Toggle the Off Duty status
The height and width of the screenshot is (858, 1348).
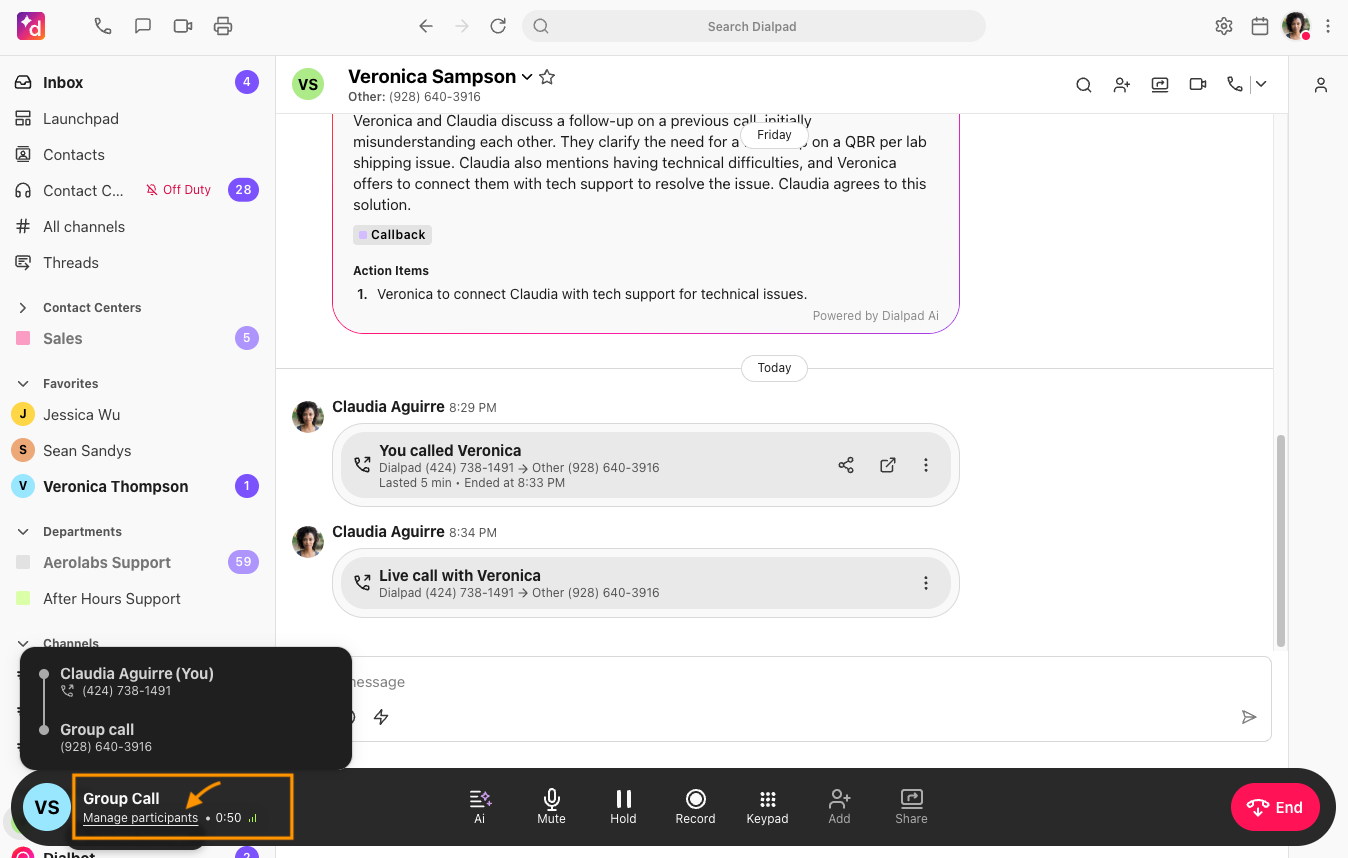[178, 190]
